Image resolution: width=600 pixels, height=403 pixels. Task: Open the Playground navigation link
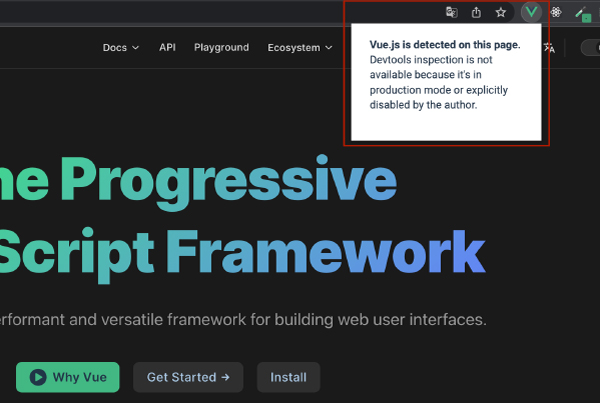coord(221,47)
